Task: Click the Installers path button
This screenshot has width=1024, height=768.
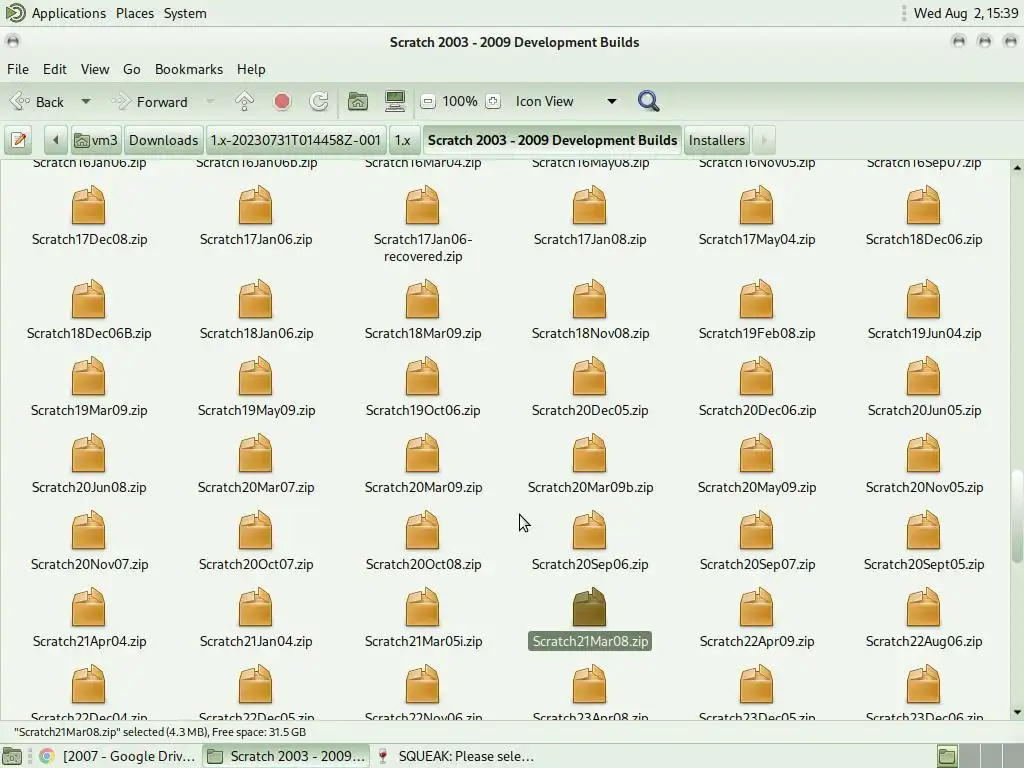Action: pyautogui.click(x=716, y=140)
